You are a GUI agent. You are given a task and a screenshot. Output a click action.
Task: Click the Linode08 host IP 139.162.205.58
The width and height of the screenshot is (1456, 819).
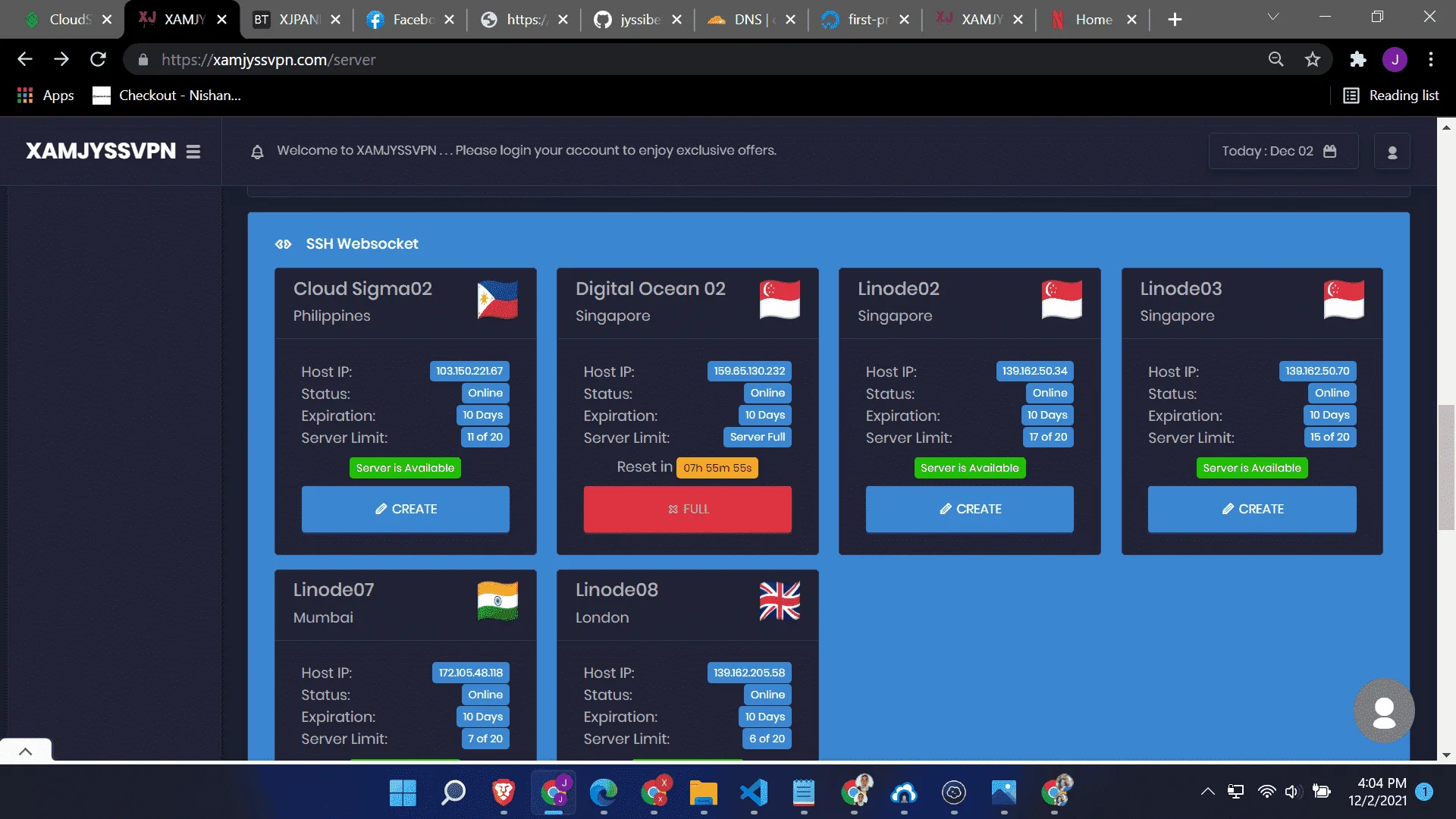pos(749,673)
